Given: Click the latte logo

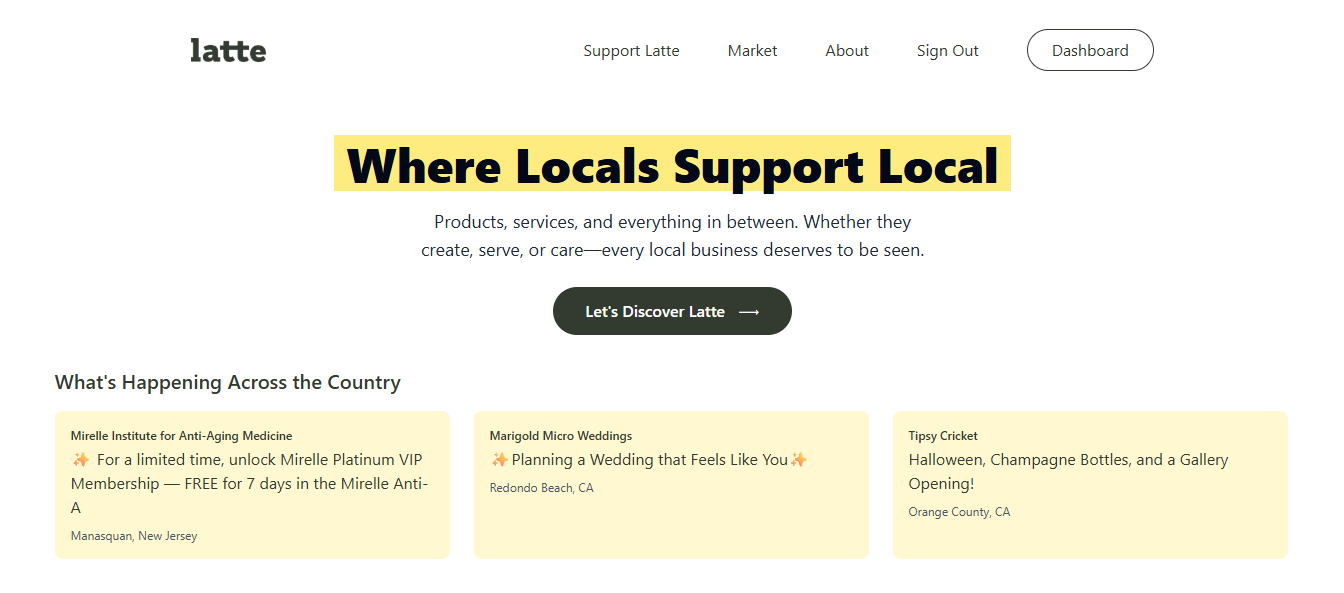Looking at the screenshot, I should (x=228, y=50).
